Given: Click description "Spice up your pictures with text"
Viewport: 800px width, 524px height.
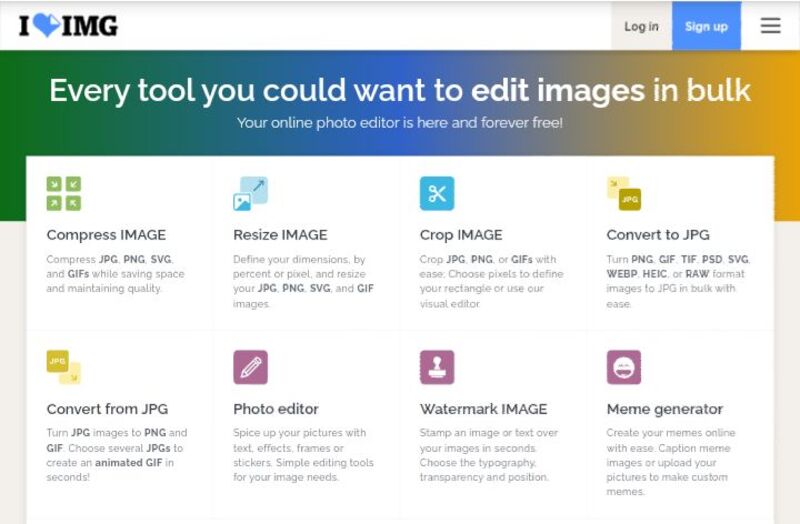Looking at the screenshot, I should (x=304, y=455).
